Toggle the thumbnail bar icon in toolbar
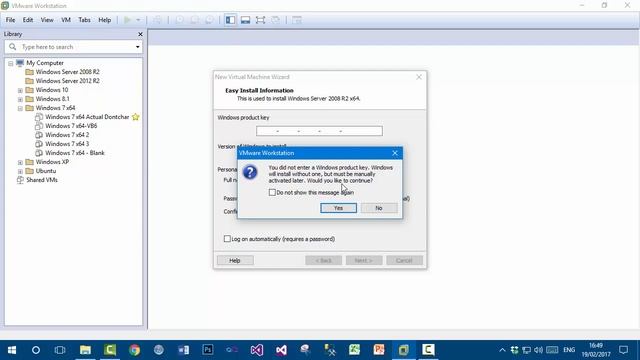This screenshot has width=640, height=360. coord(245,20)
